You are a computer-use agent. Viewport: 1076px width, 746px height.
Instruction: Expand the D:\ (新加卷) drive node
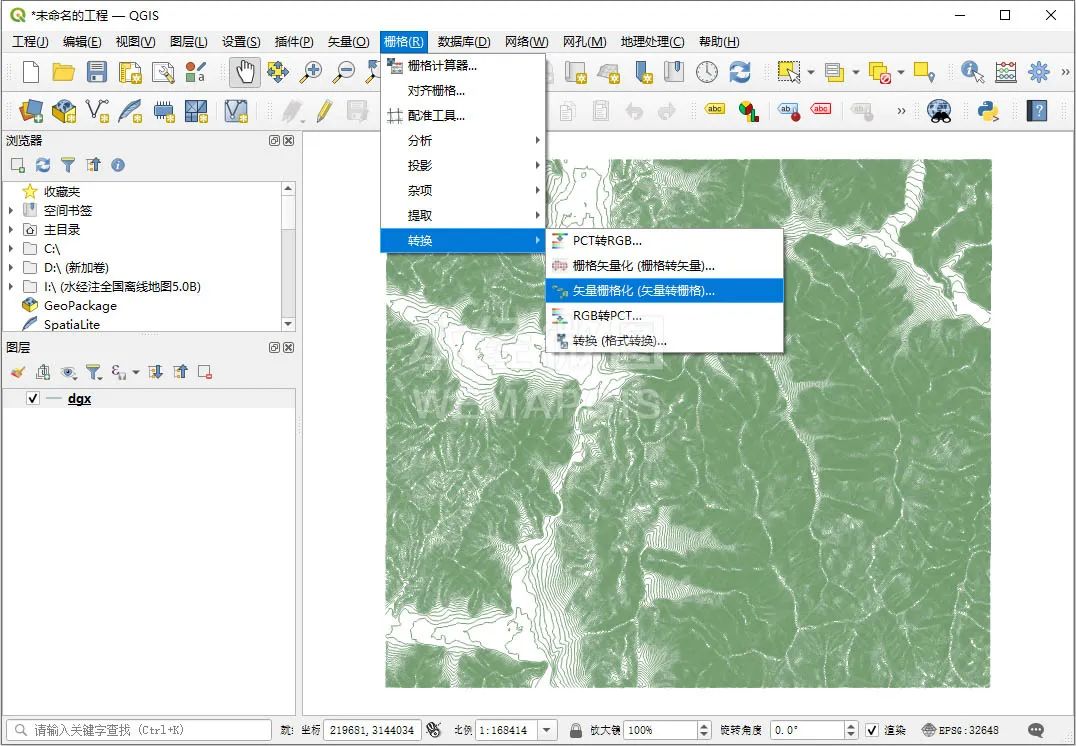[x=10, y=267]
